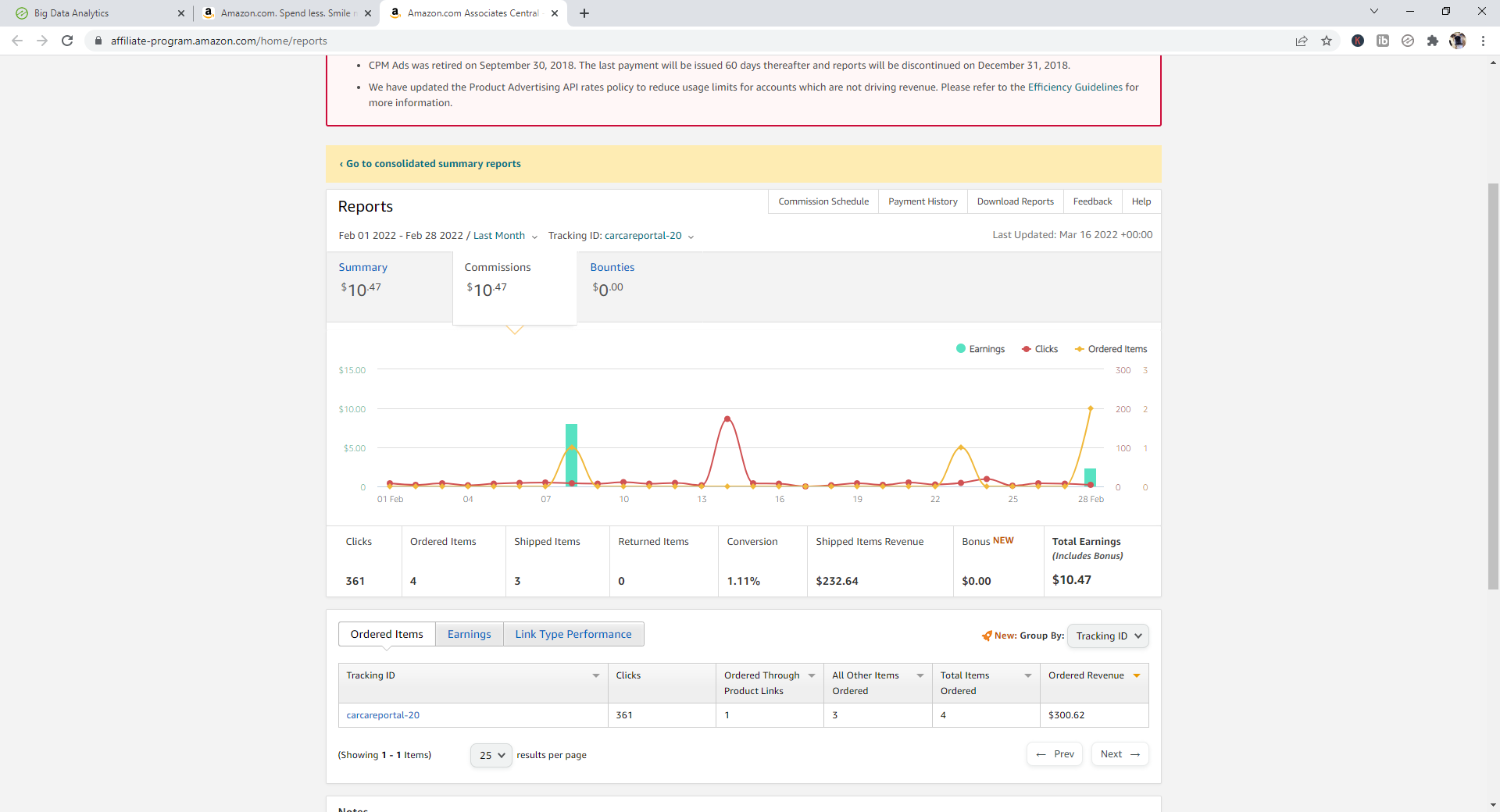Sort by Tracking ID column arrow
Screen dimensions: 1500x812
pos(596,676)
